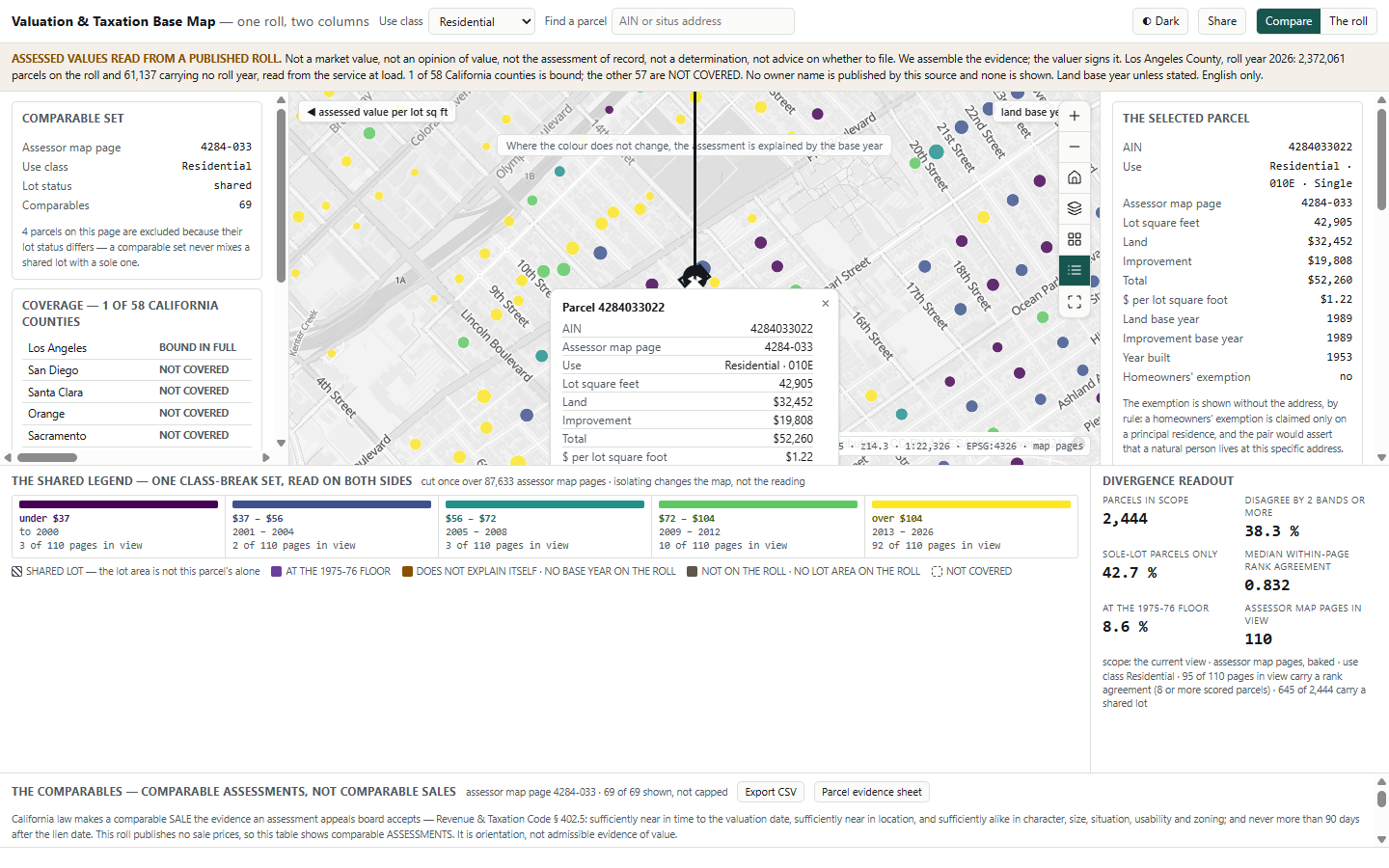Click the AIN value 4284033022 in selected parcel panel
Screen dimensions: 1389x868
coord(1320,148)
